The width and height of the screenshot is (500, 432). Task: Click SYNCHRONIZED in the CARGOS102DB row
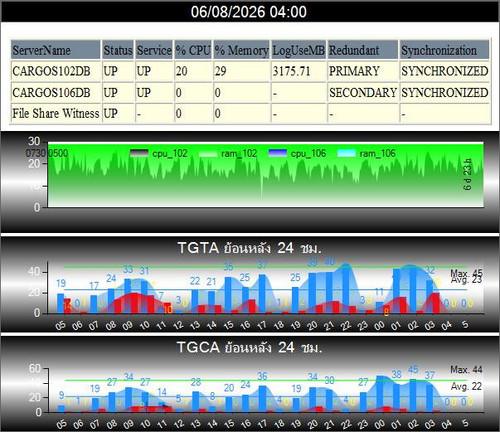tap(445, 71)
